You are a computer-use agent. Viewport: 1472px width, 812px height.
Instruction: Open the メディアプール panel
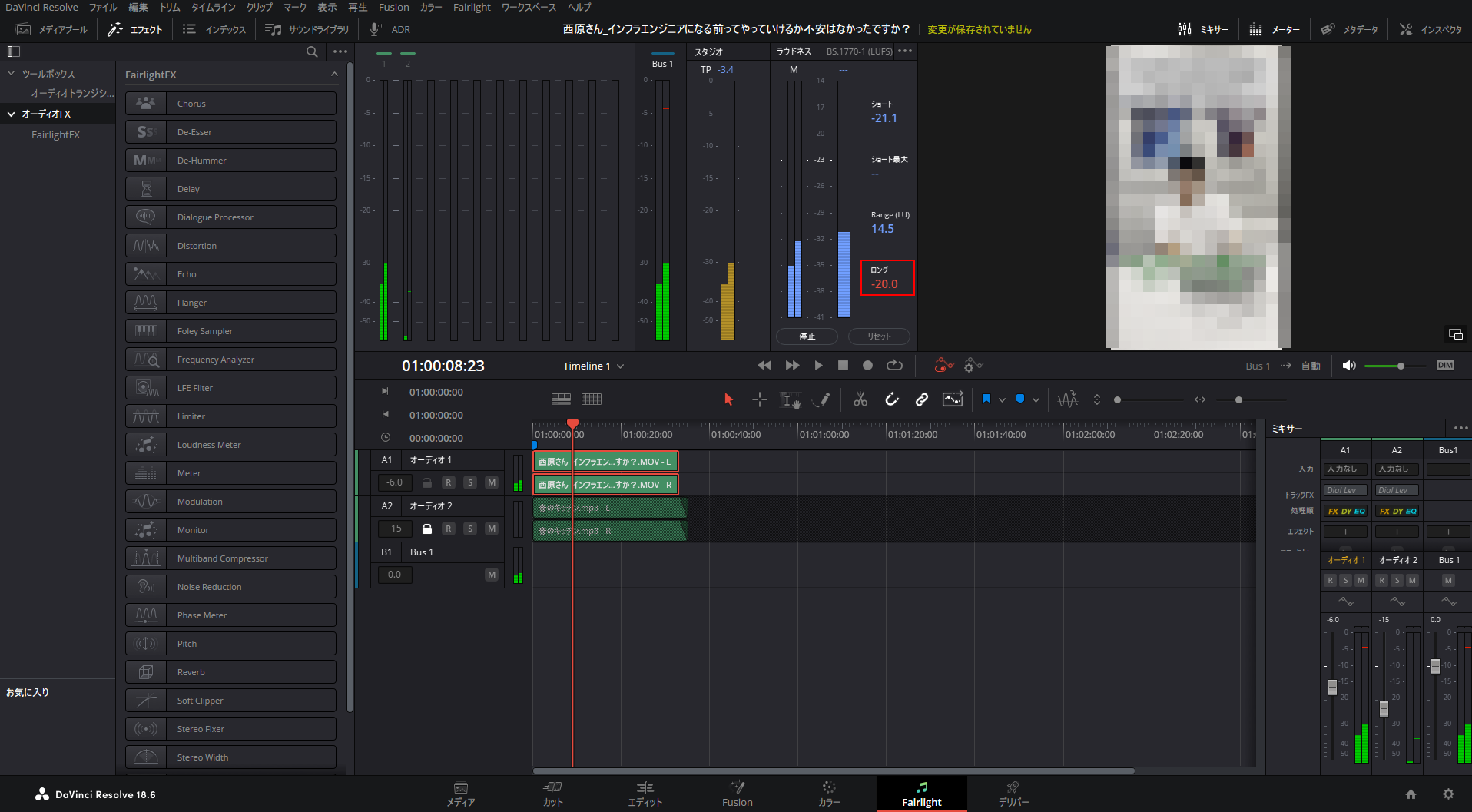coord(52,29)
